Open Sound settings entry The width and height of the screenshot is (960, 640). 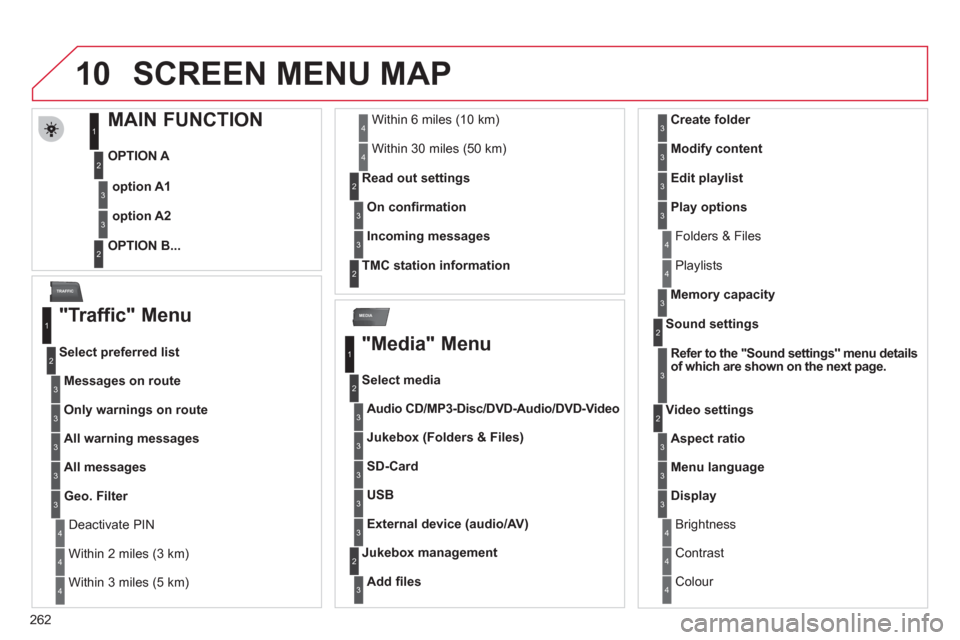pyautogui.click(x=712, y=324)
